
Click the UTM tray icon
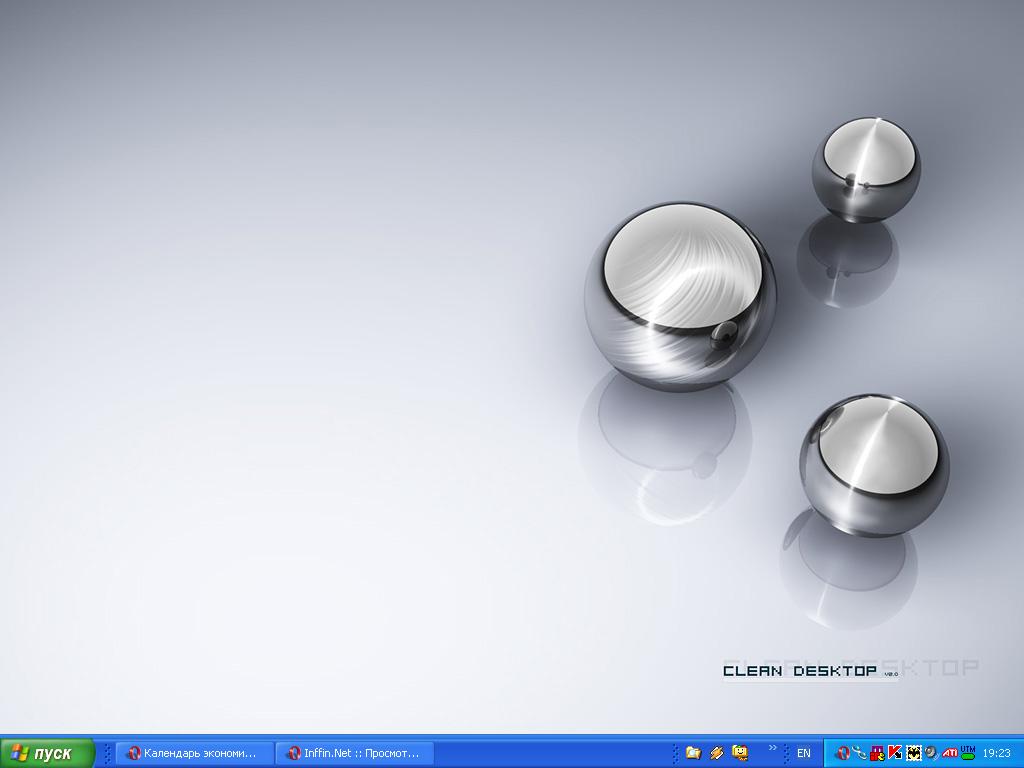967,753
